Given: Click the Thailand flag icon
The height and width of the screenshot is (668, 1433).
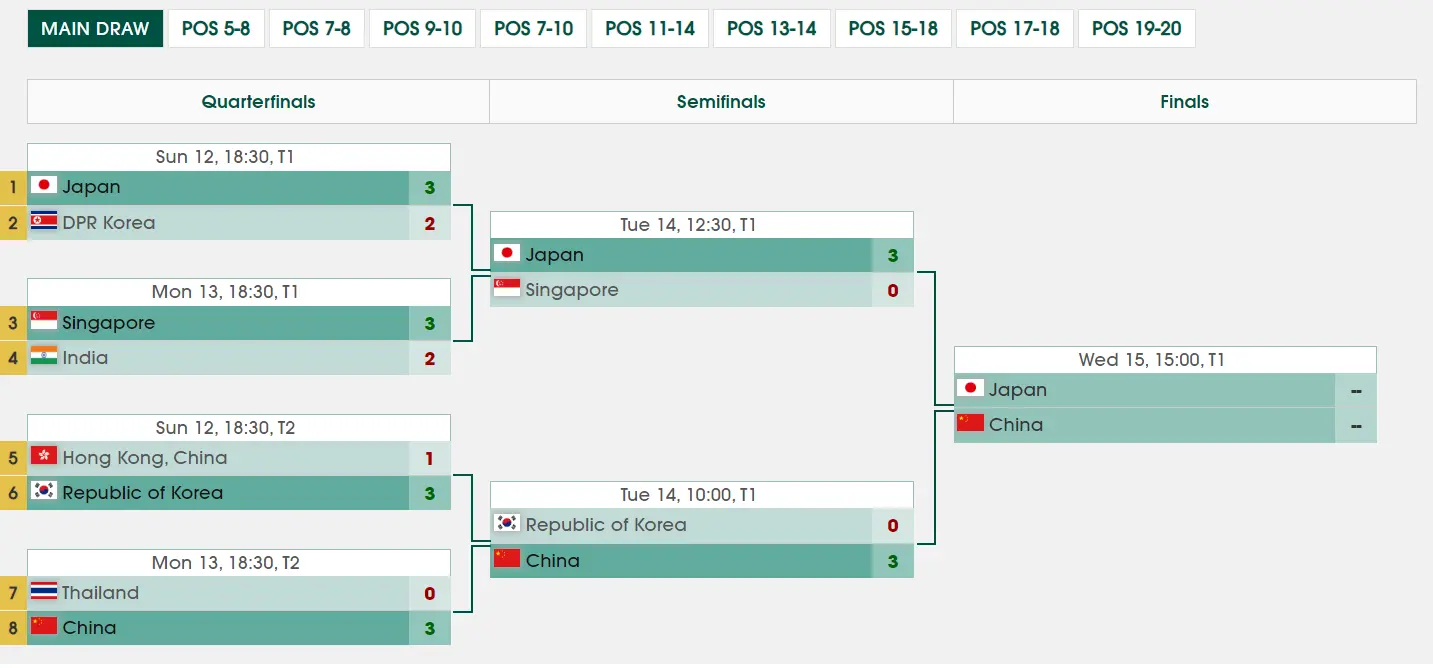Looking at the screenshot, I should [43, 592].
